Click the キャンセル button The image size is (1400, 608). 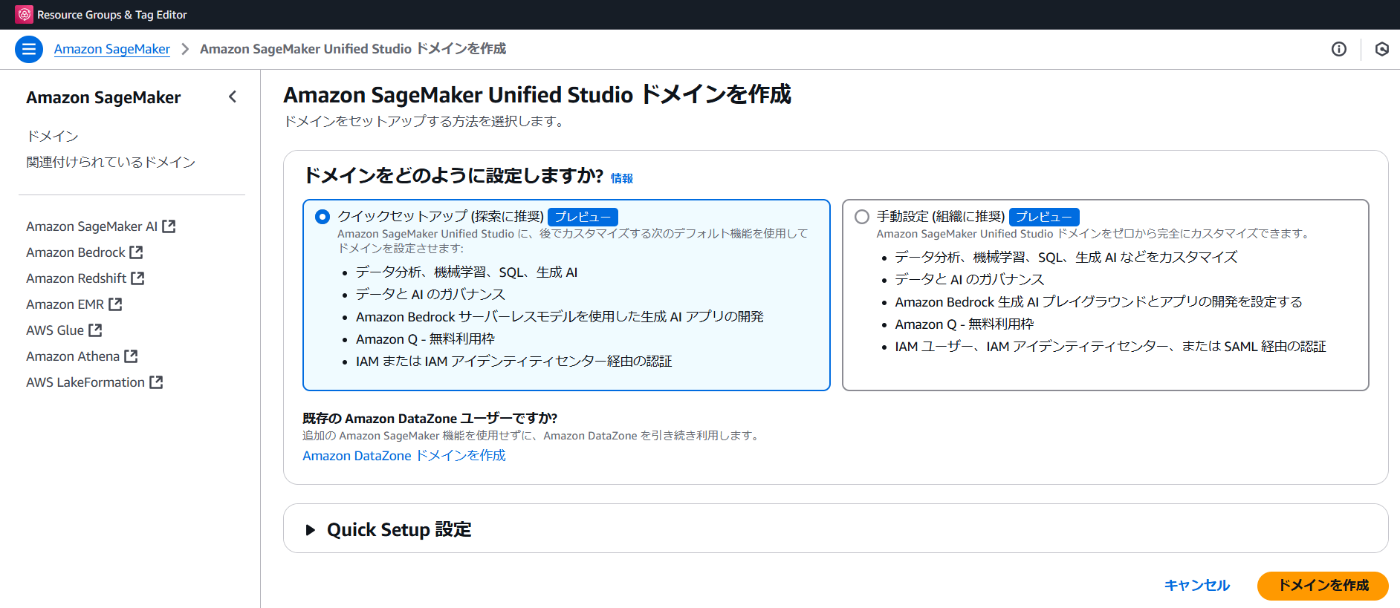(1197, 585)
